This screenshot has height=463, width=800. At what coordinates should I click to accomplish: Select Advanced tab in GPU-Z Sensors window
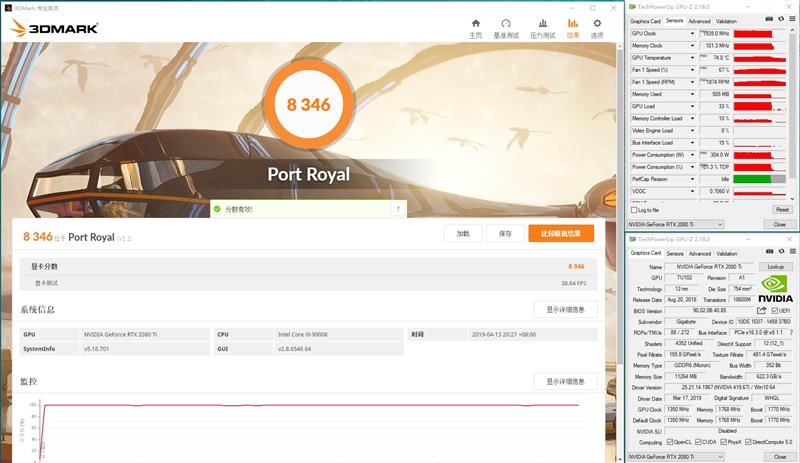[x=699, y=21]
